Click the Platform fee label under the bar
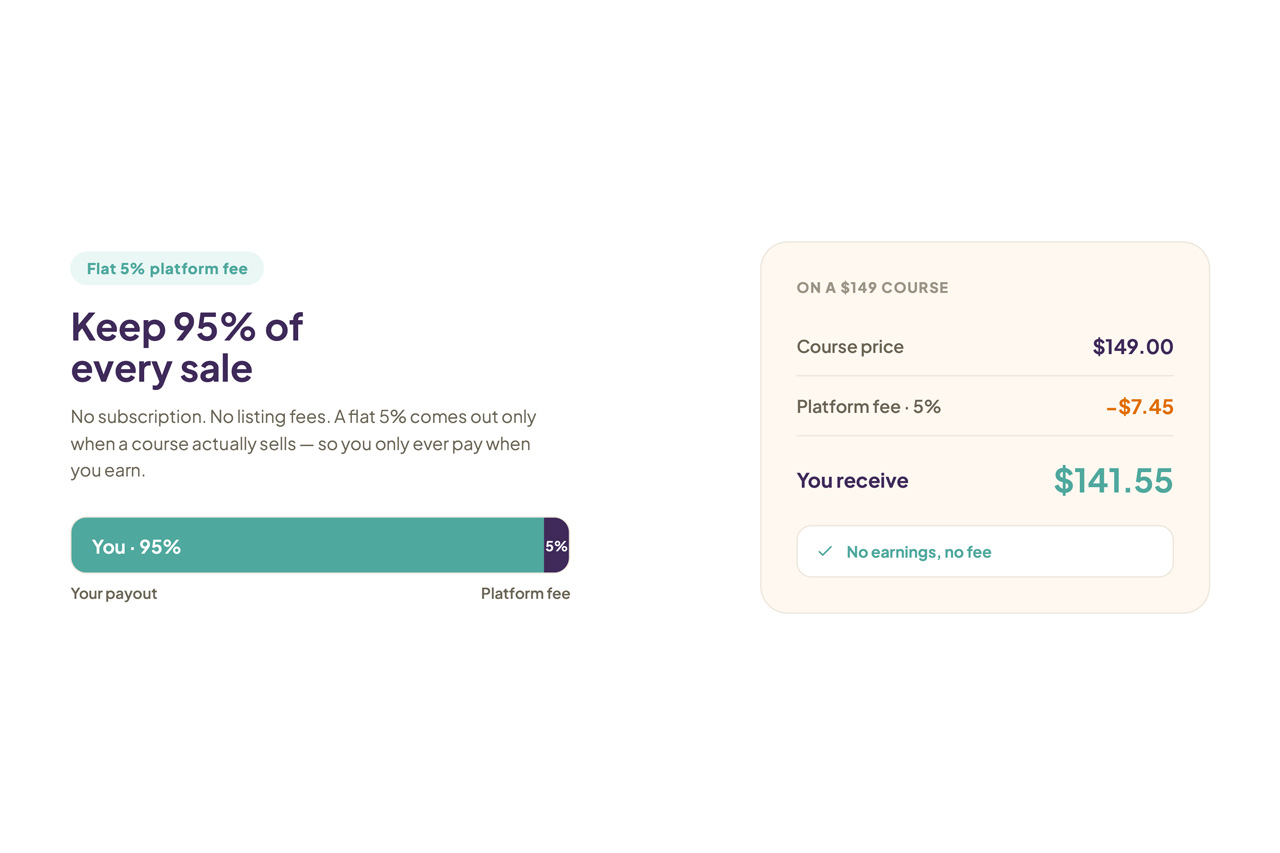 (525, 593)
